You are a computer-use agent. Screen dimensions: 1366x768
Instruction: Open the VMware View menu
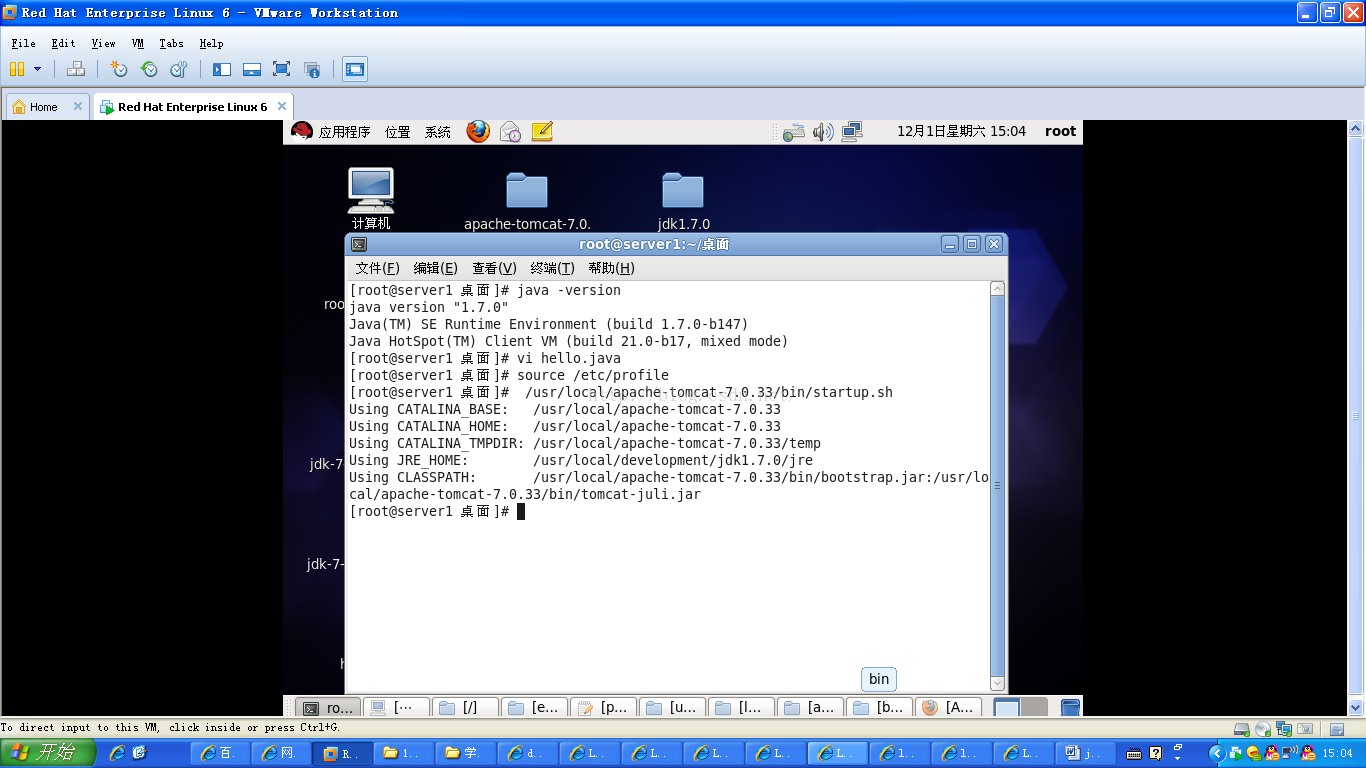click(x=104, y=44)
